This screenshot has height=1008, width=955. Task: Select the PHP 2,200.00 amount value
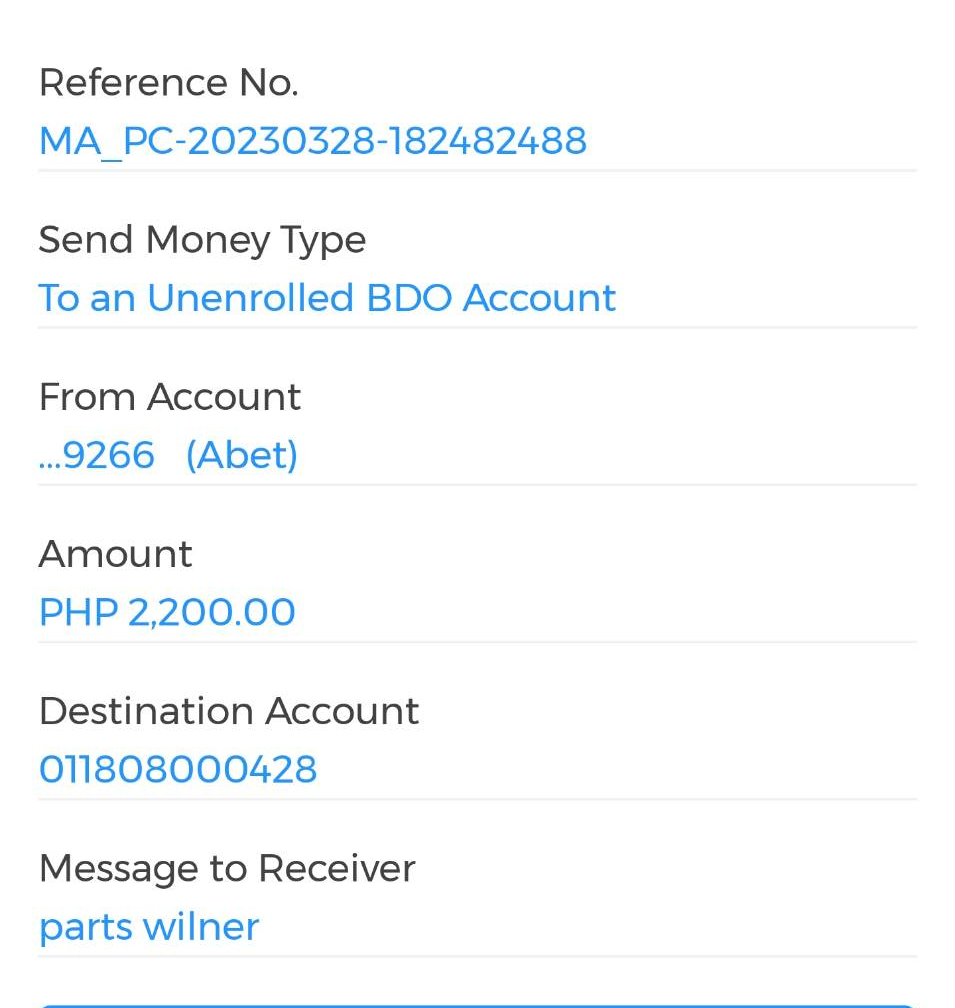pyautogui.click(x=167, y=612)
